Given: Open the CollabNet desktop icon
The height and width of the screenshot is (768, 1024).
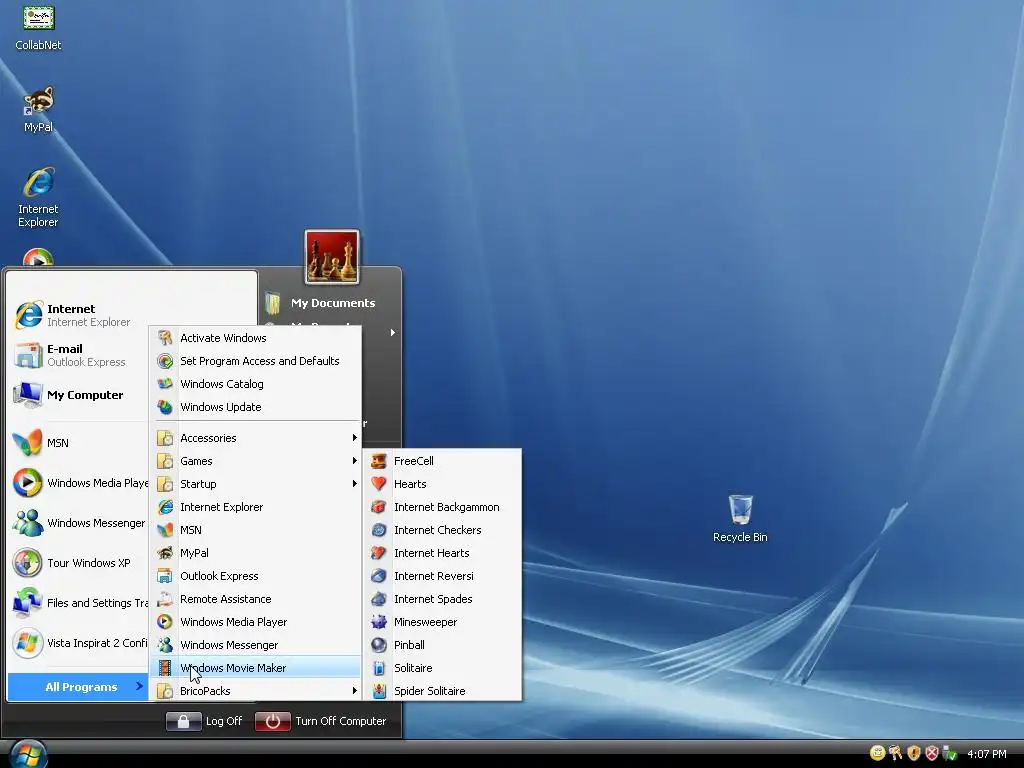Looking at the screenshot, I should (x=38, y=27).
